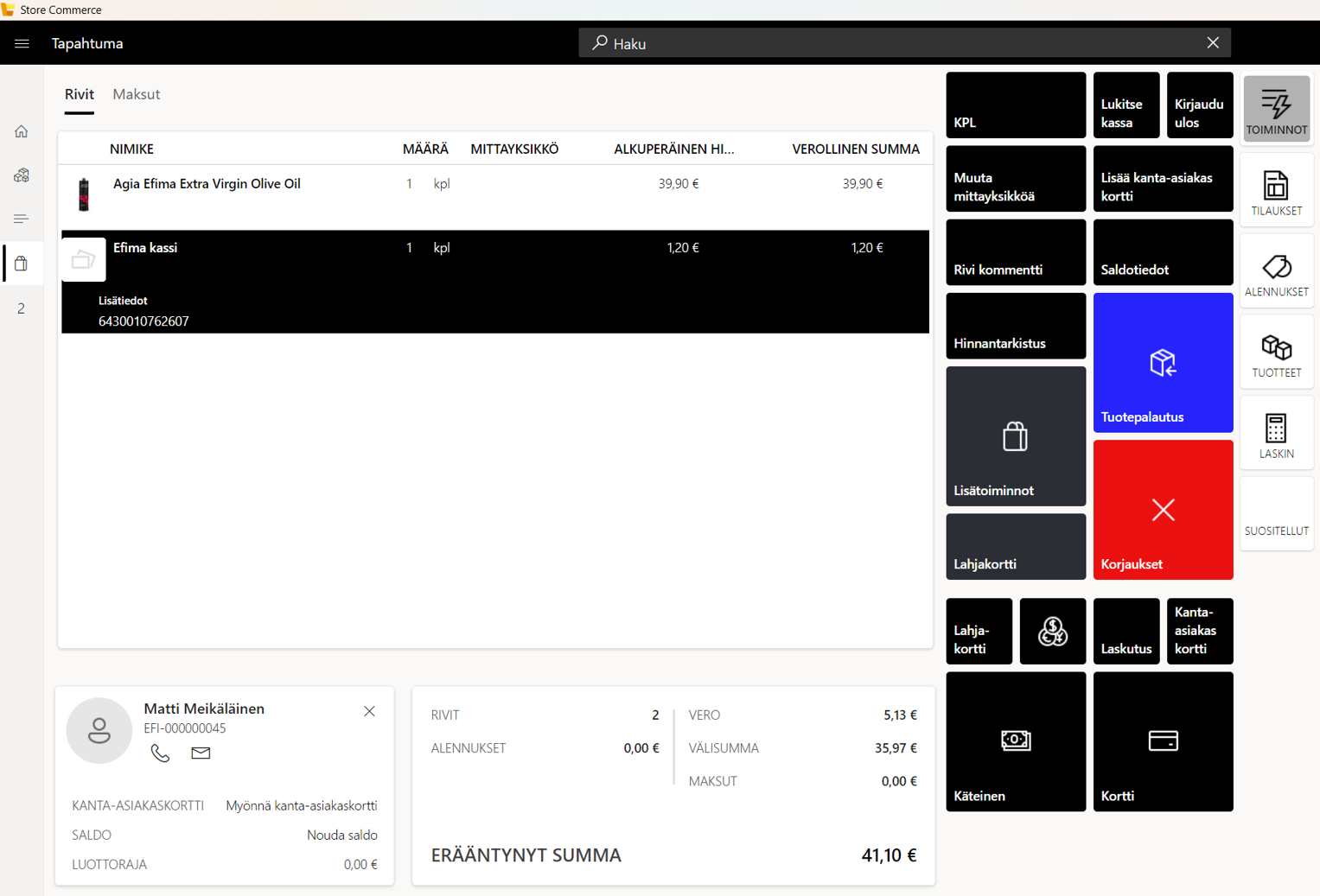Open Lisätoiminnot bag tile
Screen dimensions: 1320x896
pos(1016,435)
